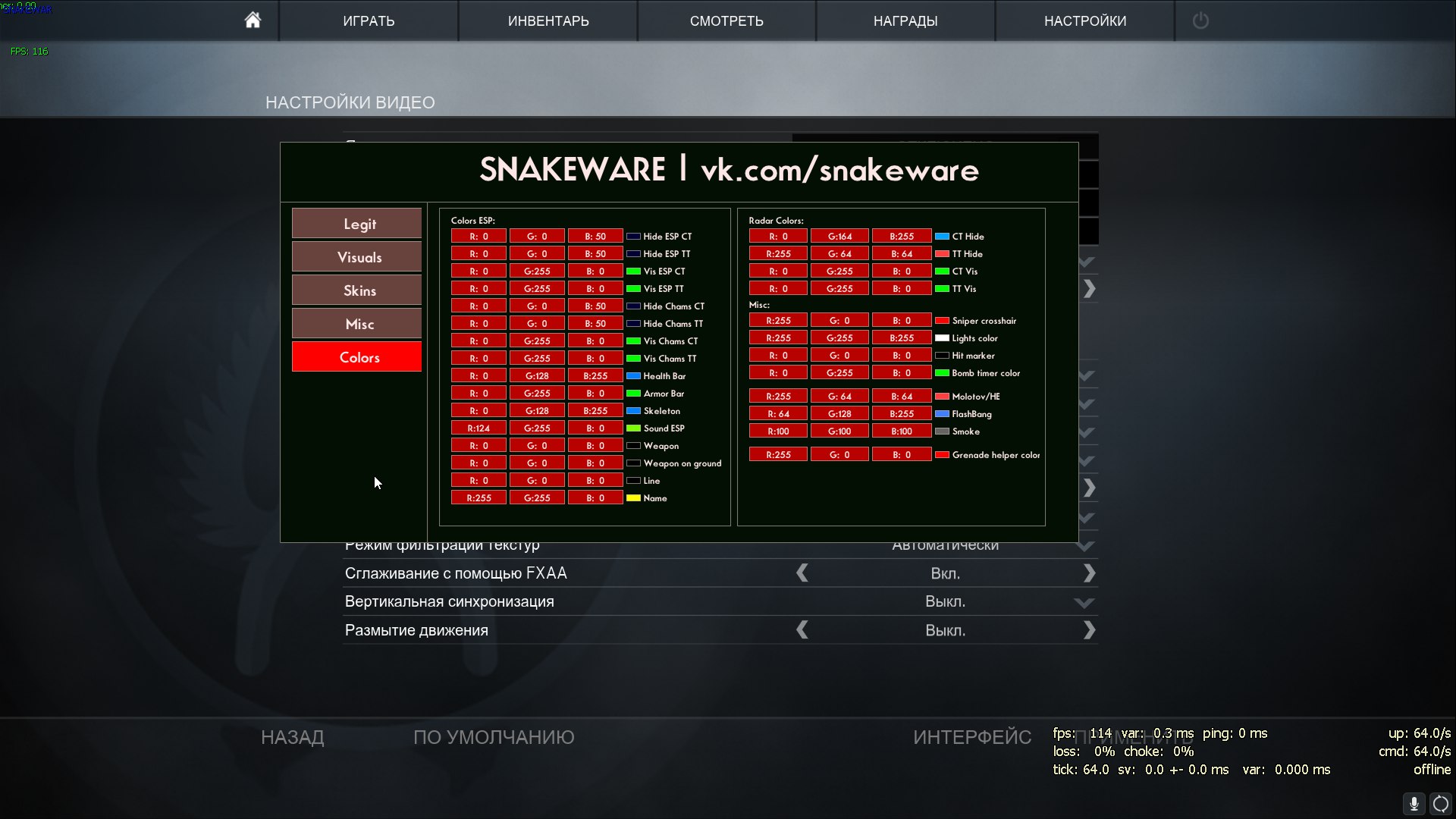Click the power quit icon
This screenshot has width=1456, height=819.
coord(1200,20)
